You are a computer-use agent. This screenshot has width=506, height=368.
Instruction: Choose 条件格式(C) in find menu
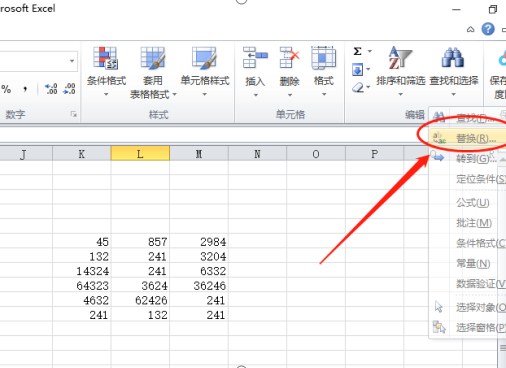click(x=468, y=243)
